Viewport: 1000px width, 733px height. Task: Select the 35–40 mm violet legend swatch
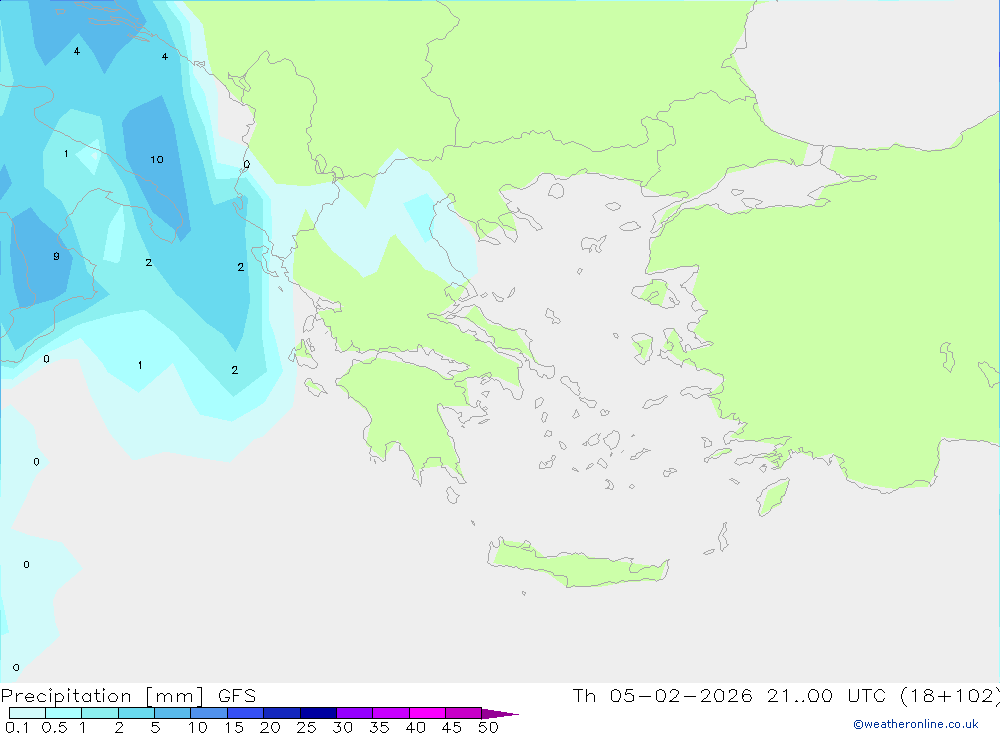pos(390,713)
